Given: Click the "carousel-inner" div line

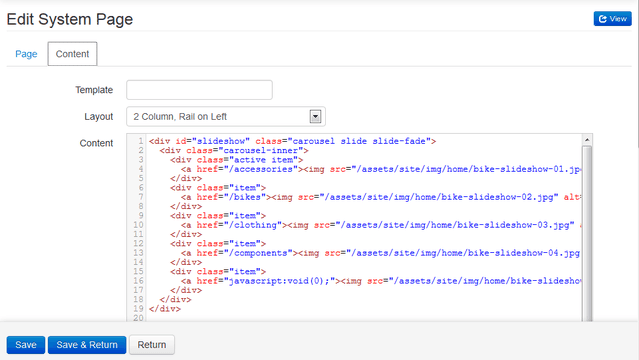Looking at the screenshot, I should [x=234, y=150].
